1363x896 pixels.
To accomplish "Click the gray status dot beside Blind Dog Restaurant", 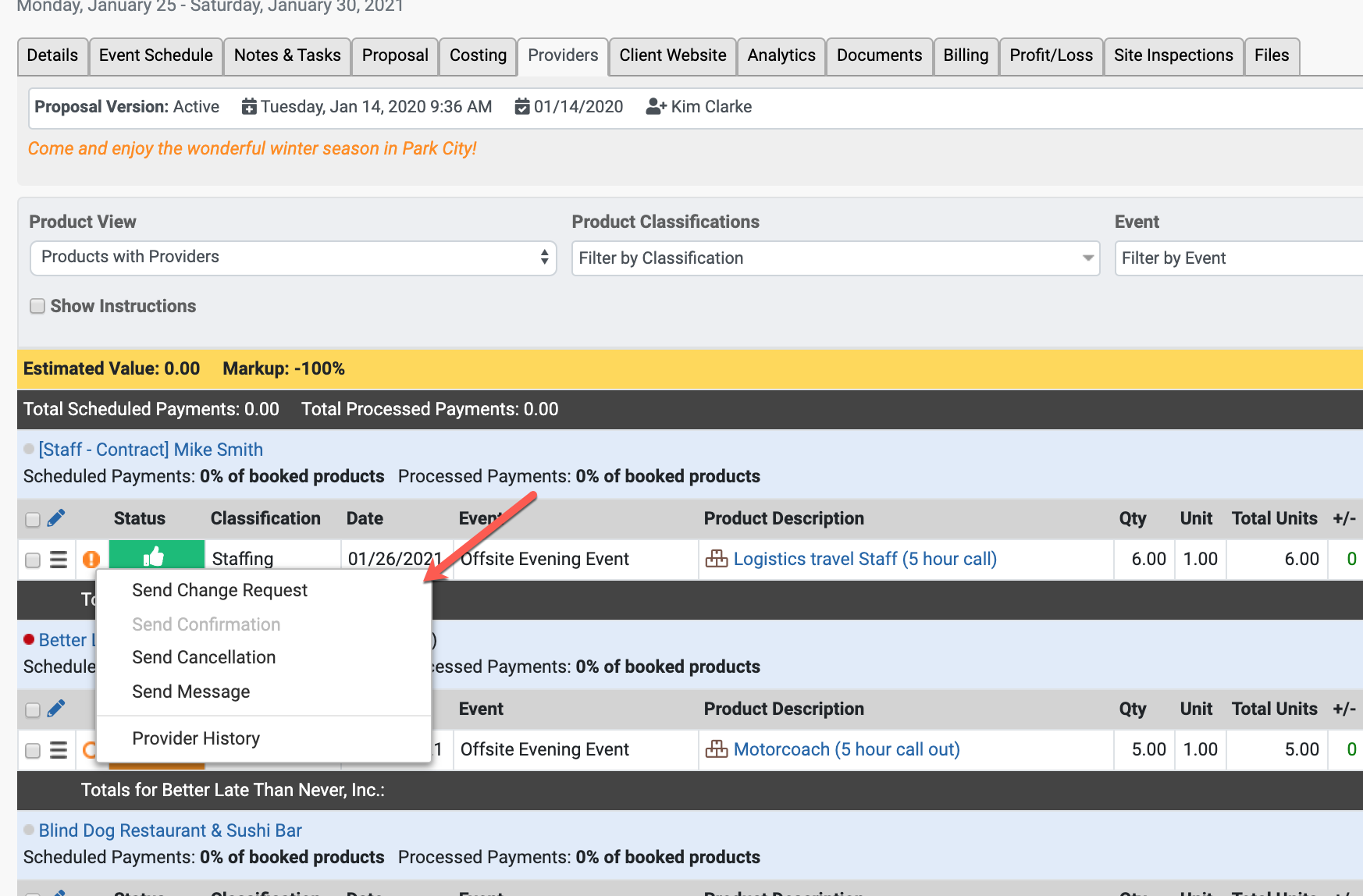I will [x=29, y=830].
